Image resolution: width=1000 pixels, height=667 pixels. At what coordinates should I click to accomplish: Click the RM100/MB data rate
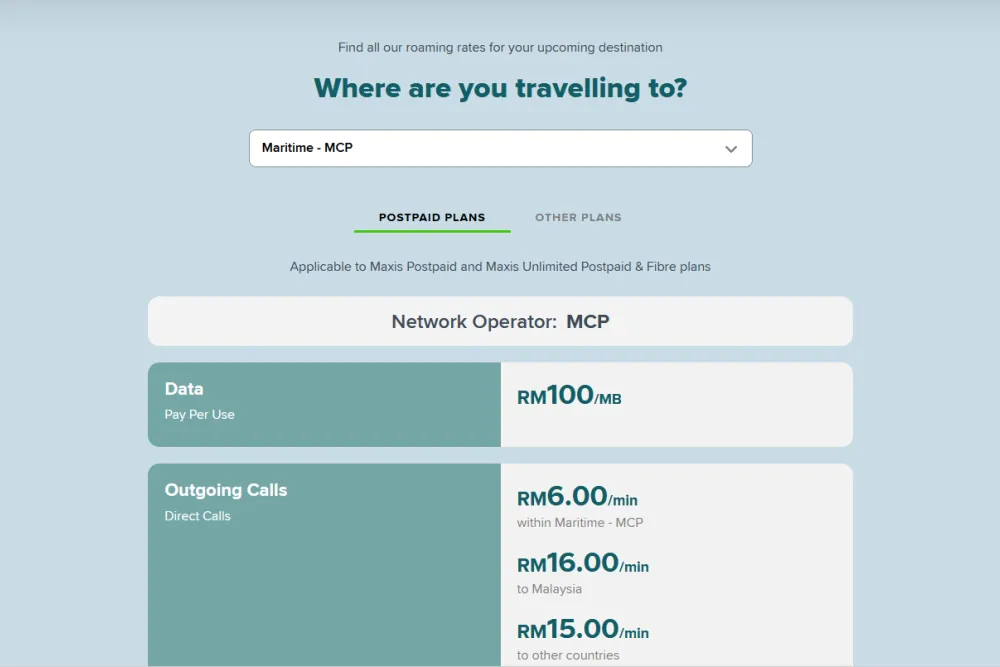569,395
